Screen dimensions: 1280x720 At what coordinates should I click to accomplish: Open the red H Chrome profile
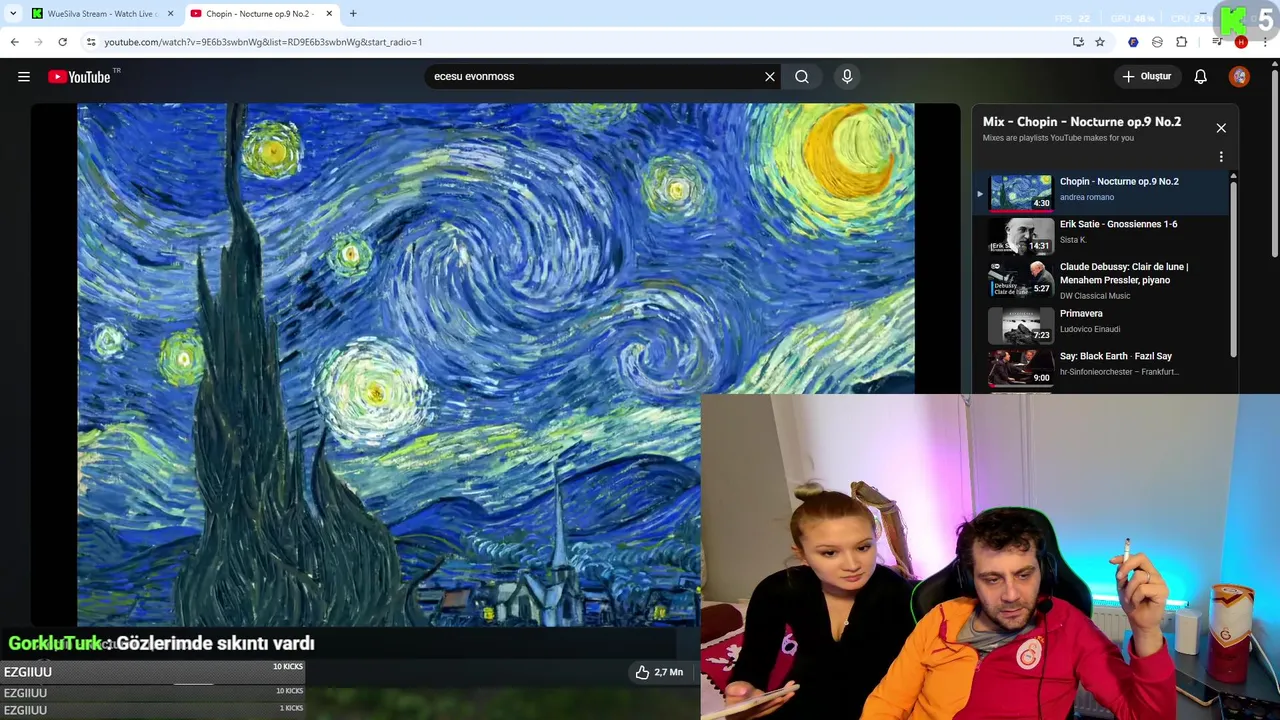(1241, 42)
